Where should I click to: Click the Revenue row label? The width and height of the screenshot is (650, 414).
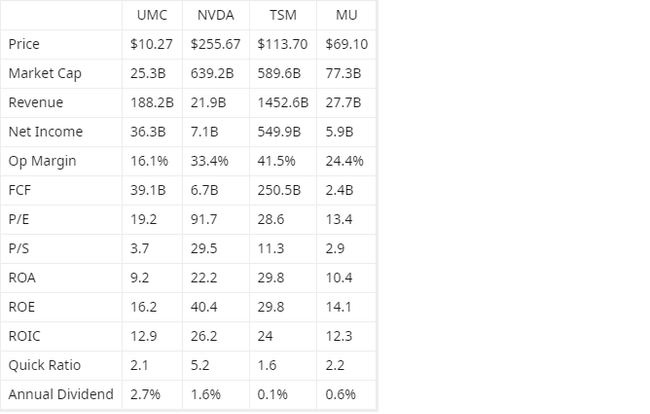pyautogui.click(x=36, y=102)
